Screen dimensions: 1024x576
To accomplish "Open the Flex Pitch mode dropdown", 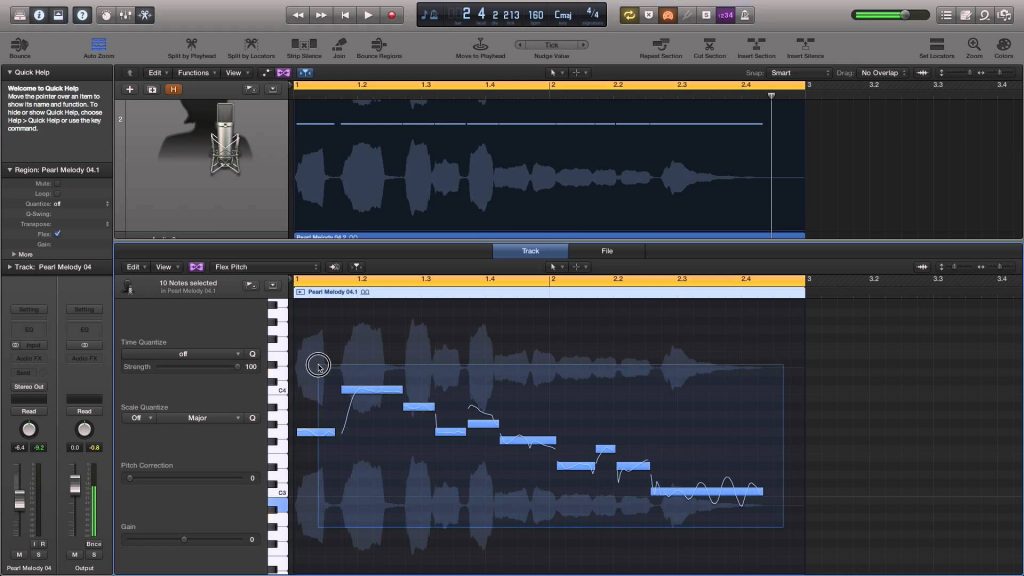I will 265,266.
